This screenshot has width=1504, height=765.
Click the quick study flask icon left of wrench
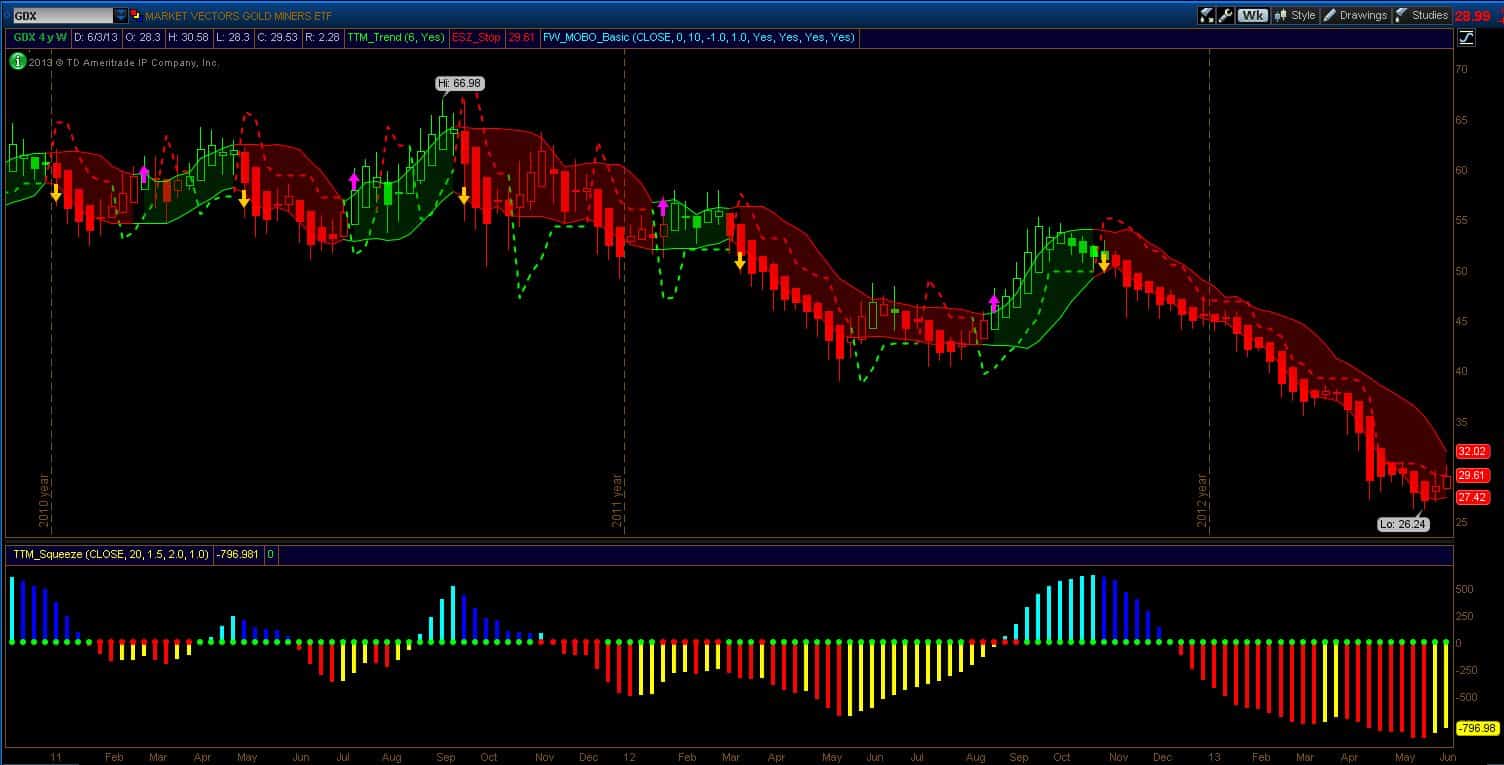click(x=1207, y=15)
